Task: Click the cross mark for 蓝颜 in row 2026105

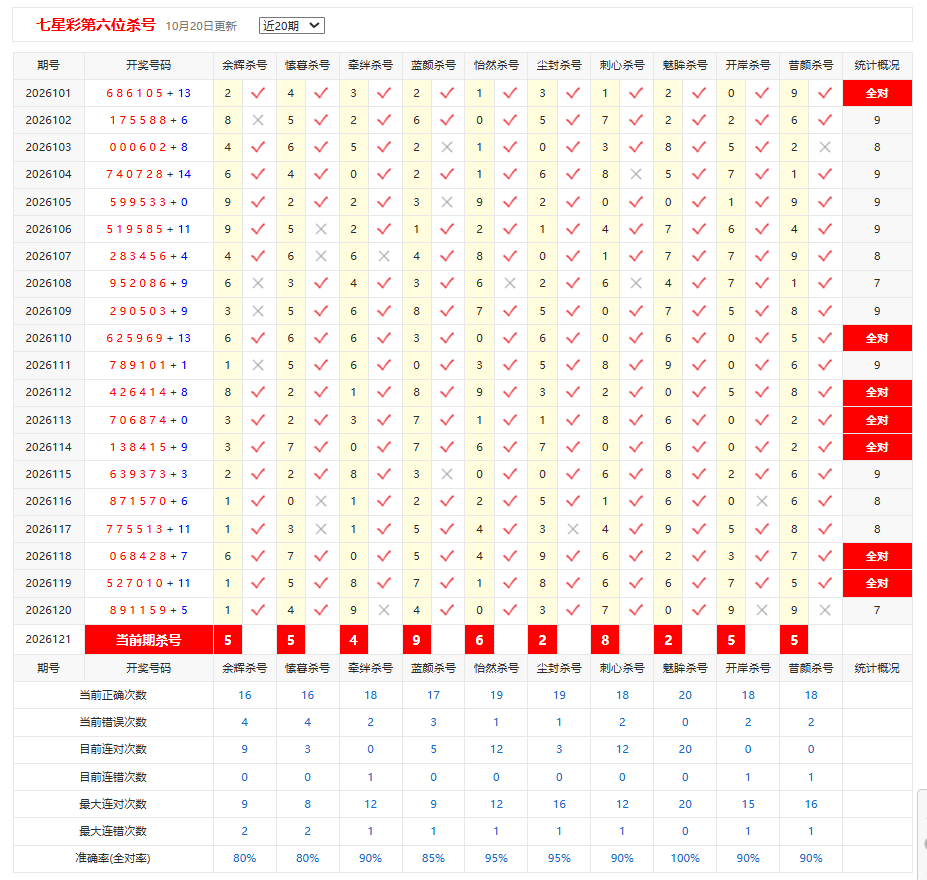Action: click(447, 202)
